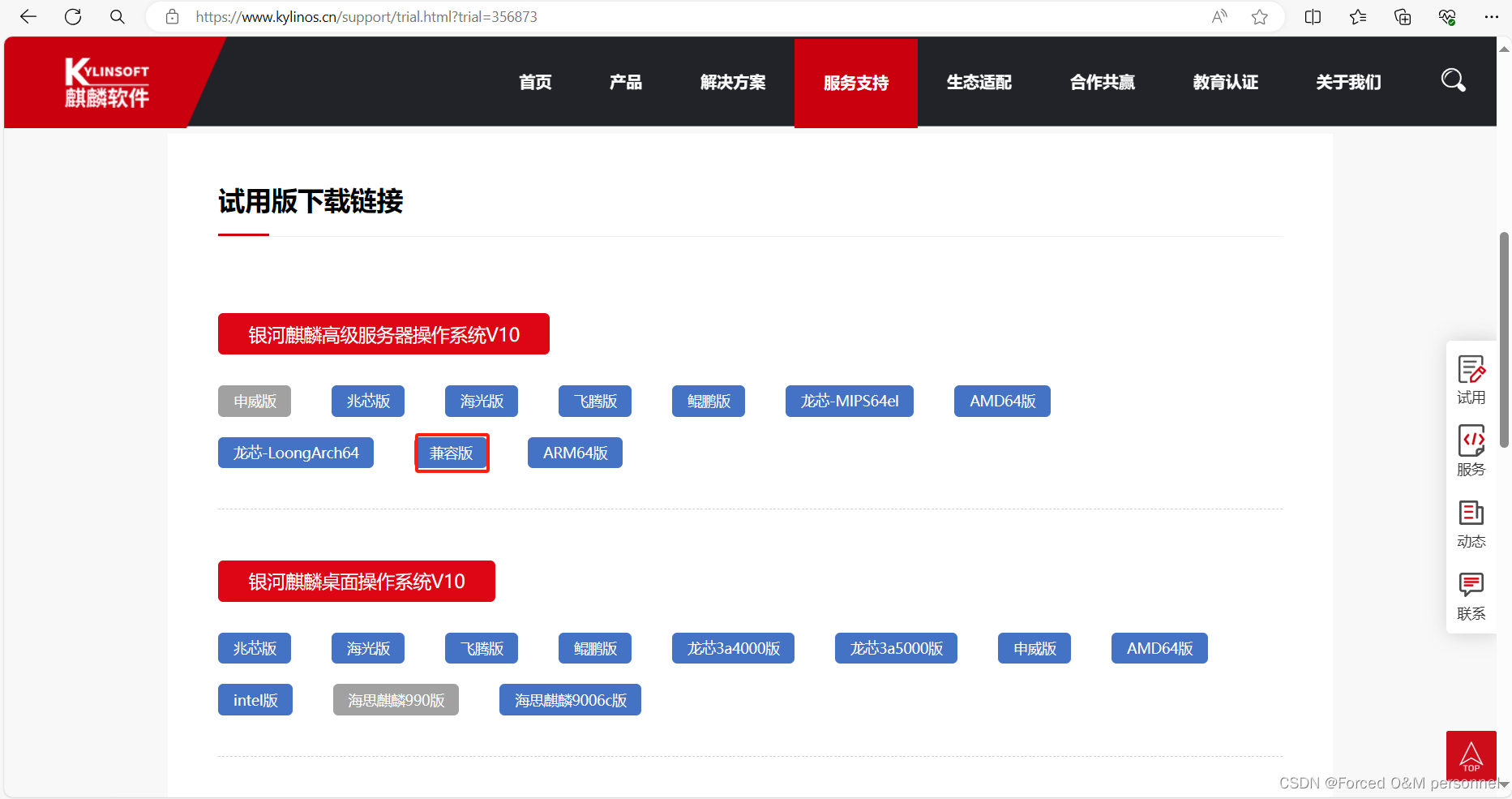Open the 教育认证 menu item
Screen dimensions: 1512x799
(x=1226, y=83)
